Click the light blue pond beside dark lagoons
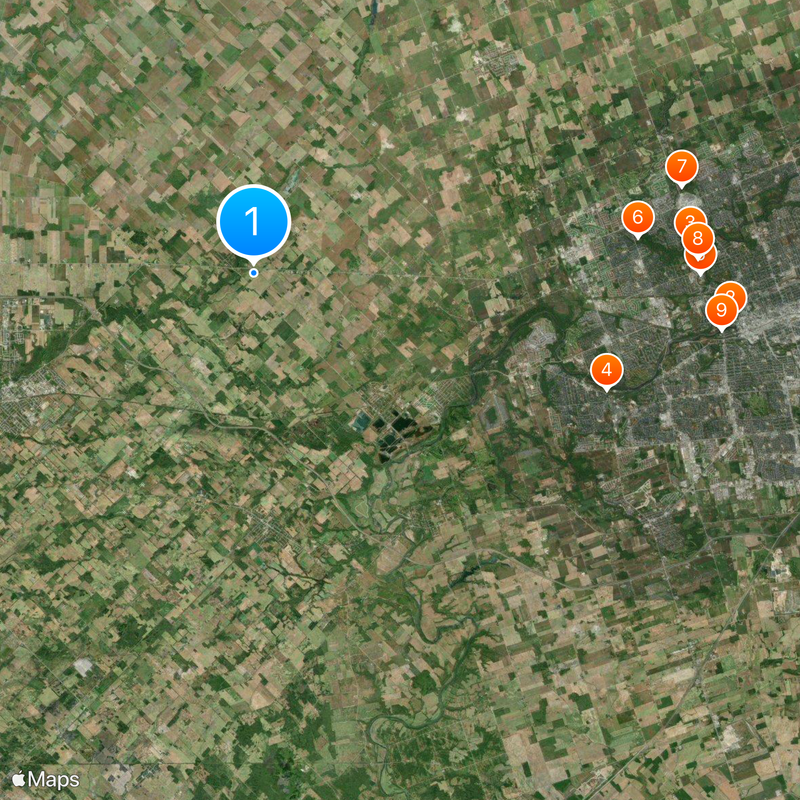Image resolution: width=800 pixels, height=800 pixels. 362,422
